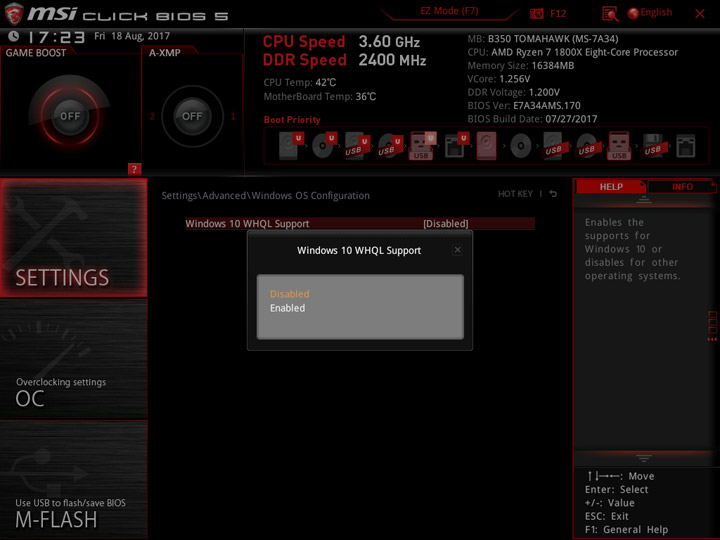
Task: Exit BIOS with the top-right X
Action: click(x=700, y=14)
